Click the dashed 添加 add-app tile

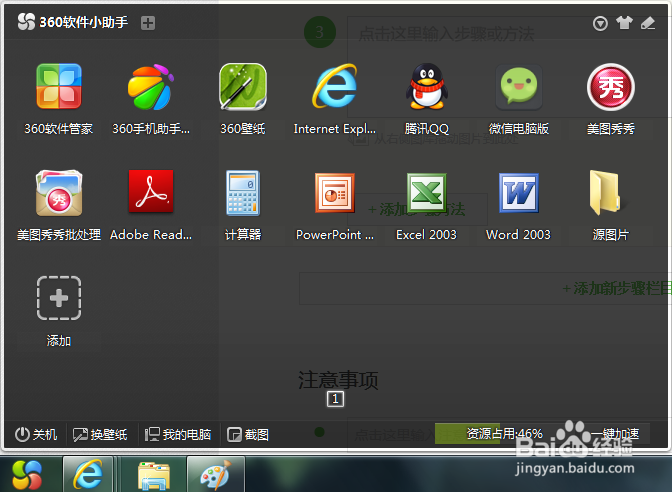59,298
